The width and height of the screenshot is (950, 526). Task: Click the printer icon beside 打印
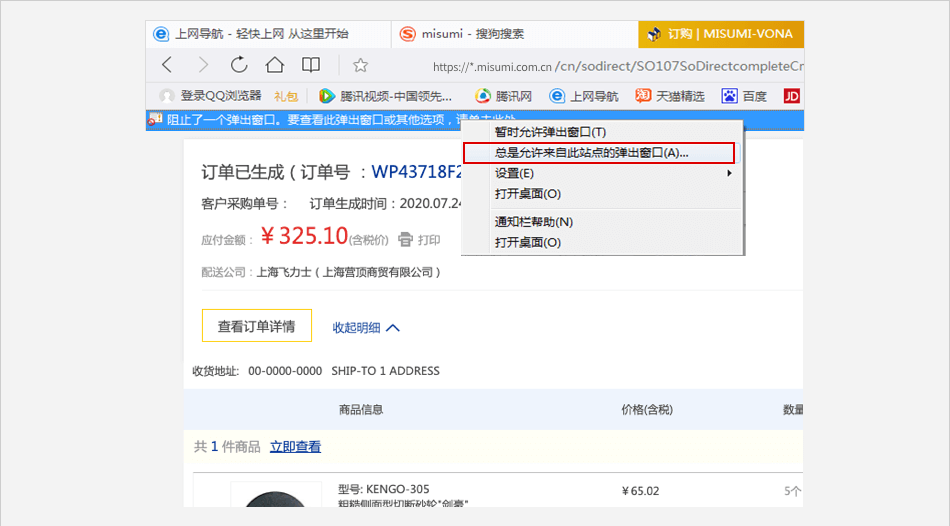[x=406, y=239]
